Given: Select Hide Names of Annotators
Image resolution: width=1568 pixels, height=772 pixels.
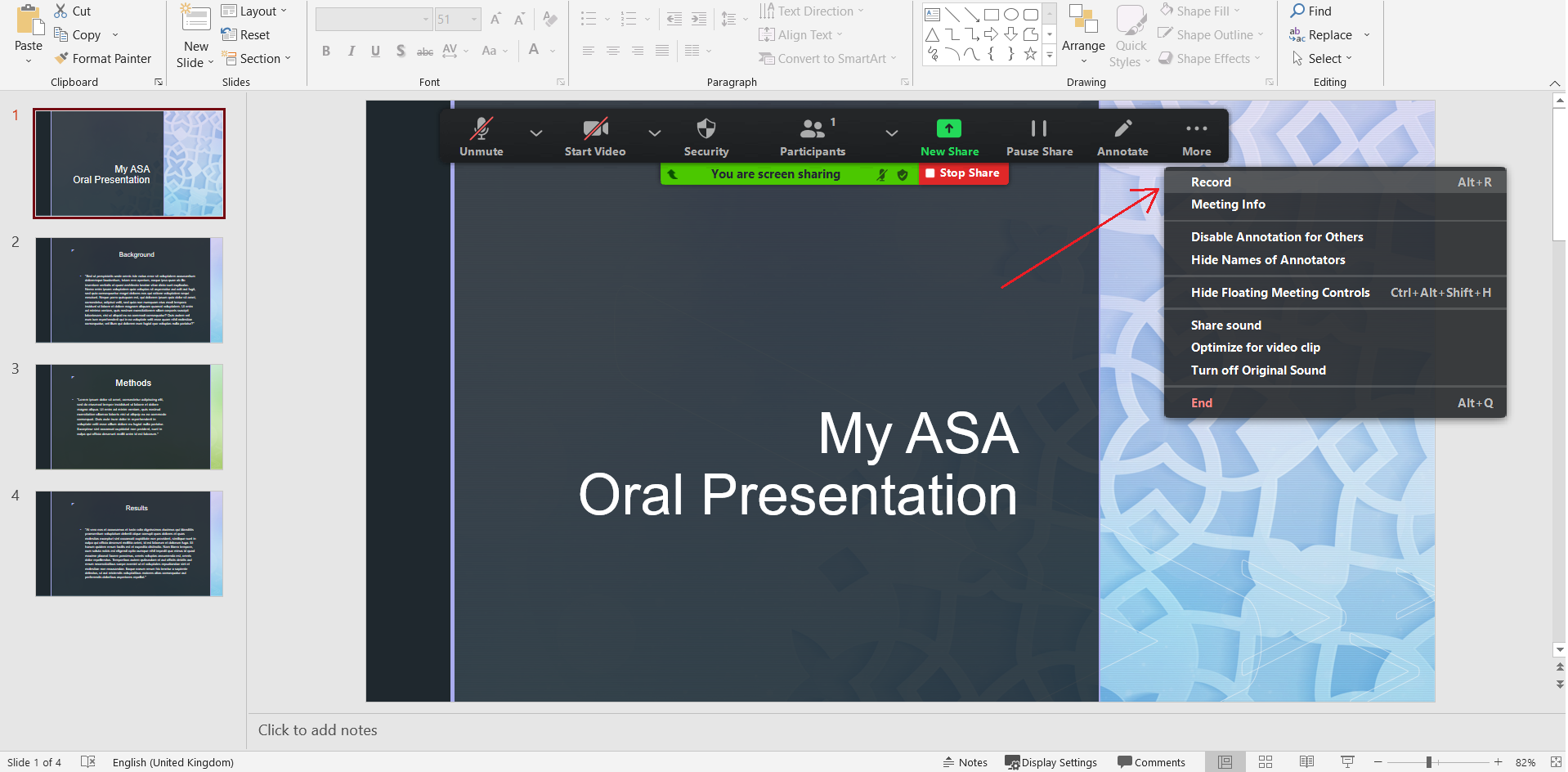Looking at the screenshot, I should pos(1335,260).
